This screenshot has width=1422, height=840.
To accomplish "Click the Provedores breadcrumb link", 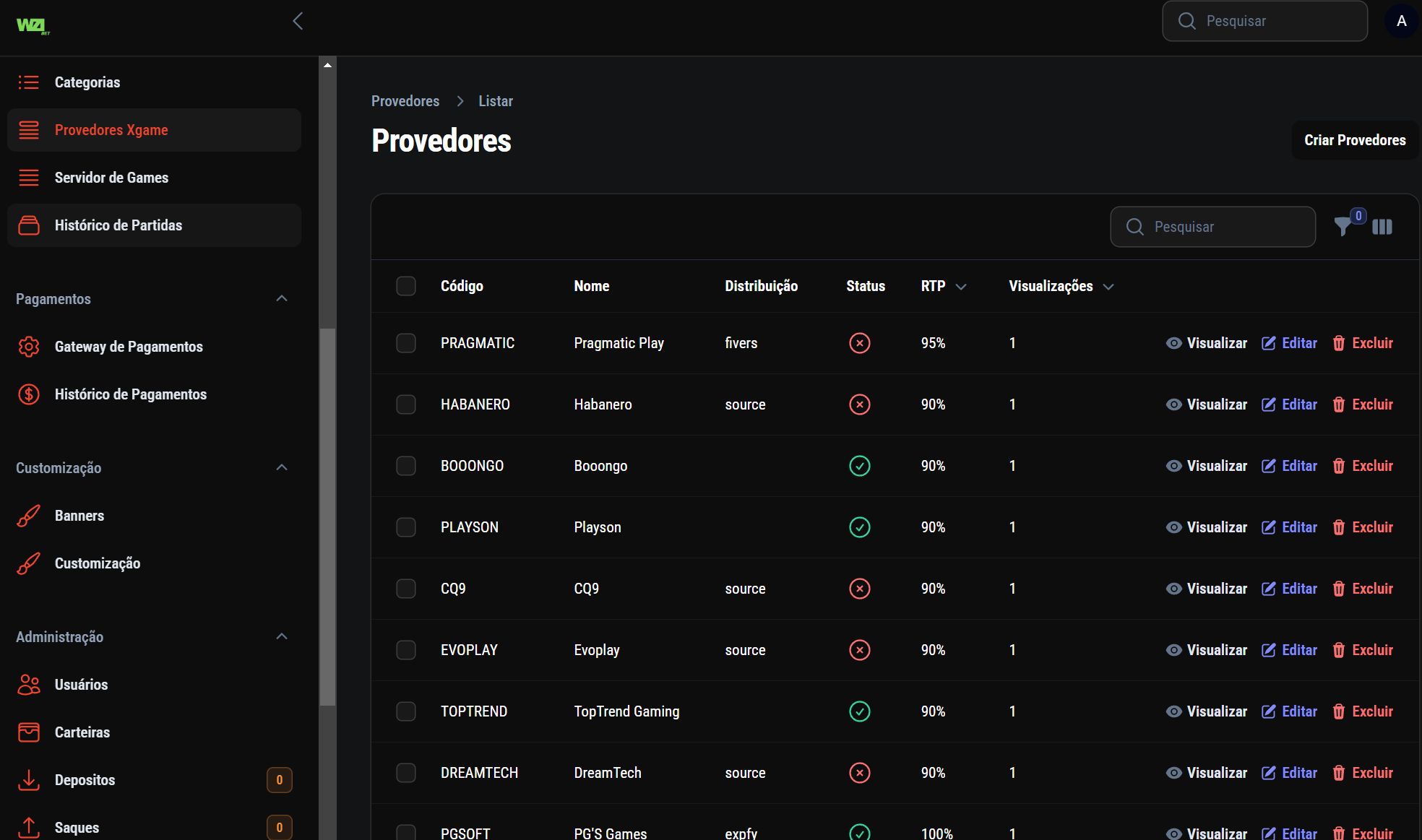I will [x=405, y=101].
